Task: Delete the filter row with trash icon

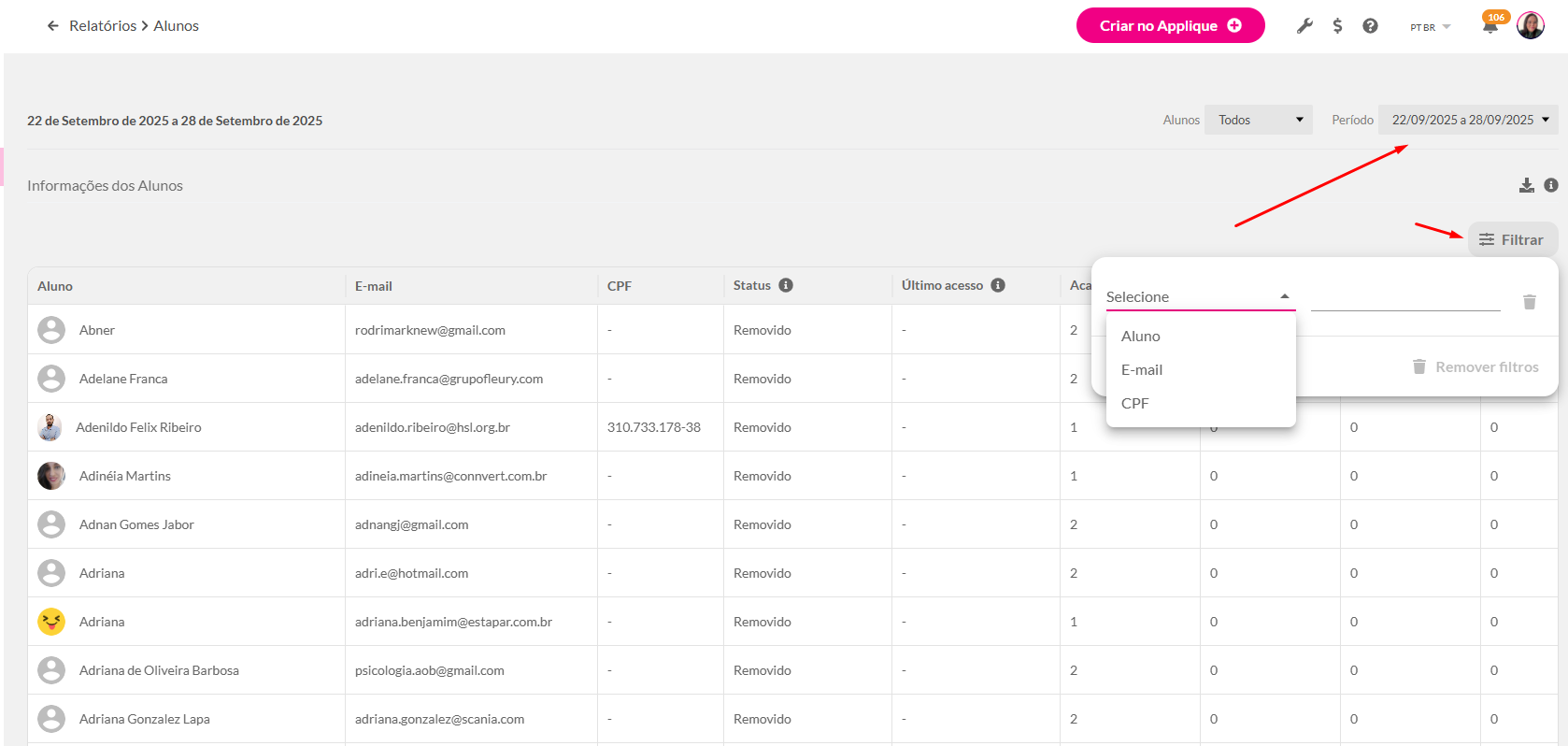Action: (1529, 301)
